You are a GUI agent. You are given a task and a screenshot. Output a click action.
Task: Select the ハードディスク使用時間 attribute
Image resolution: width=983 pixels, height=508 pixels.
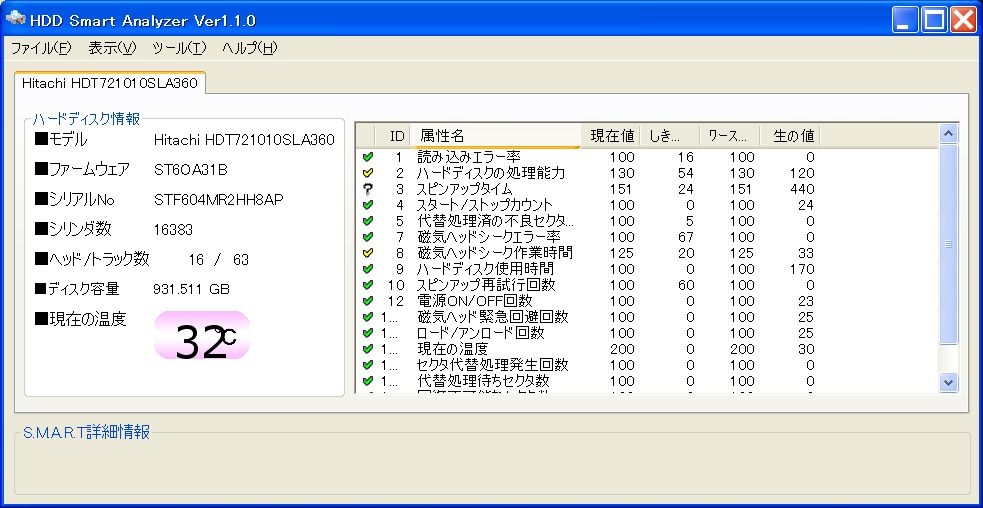[486, 268]
